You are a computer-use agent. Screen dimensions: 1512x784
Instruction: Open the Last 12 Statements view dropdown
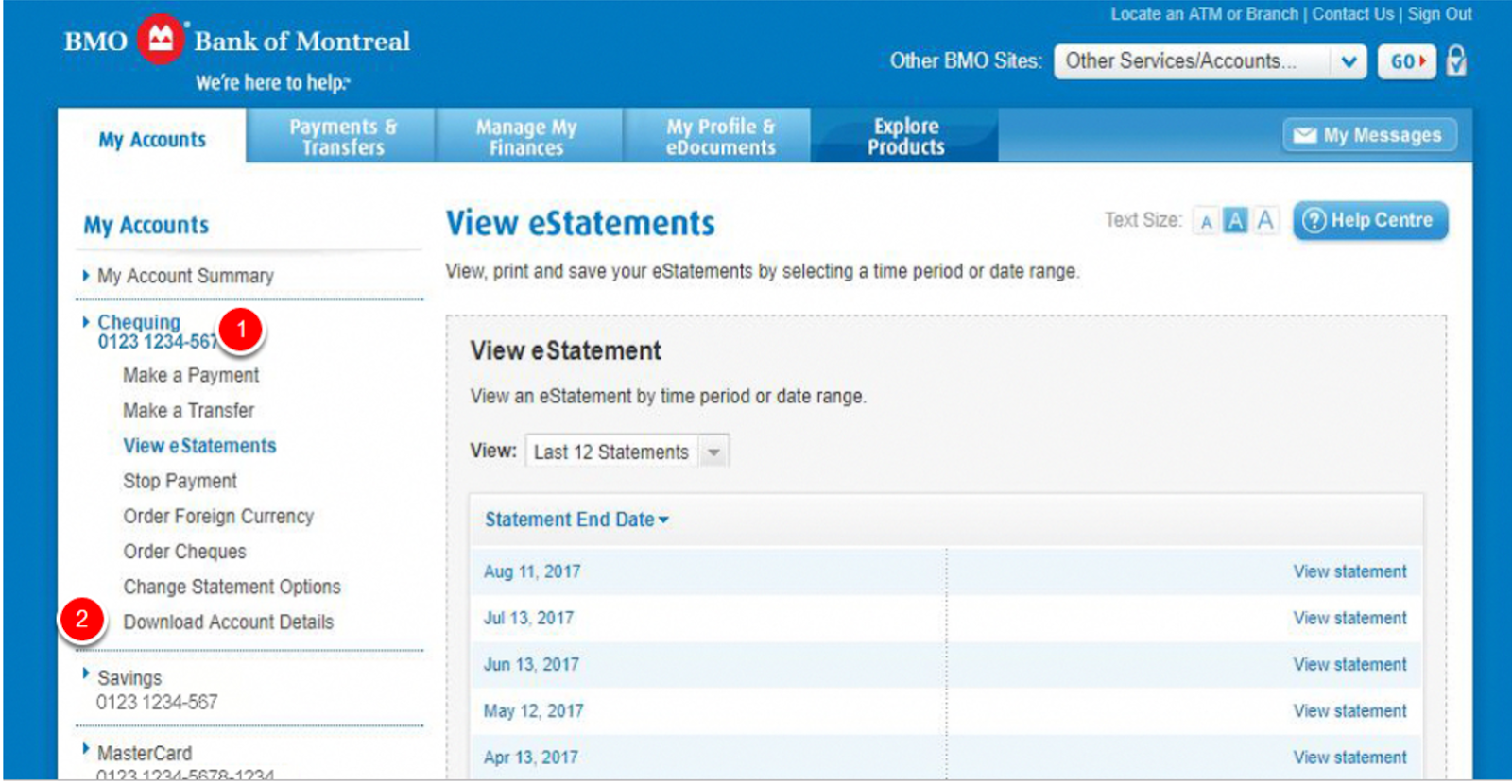(x=627, y=452)
